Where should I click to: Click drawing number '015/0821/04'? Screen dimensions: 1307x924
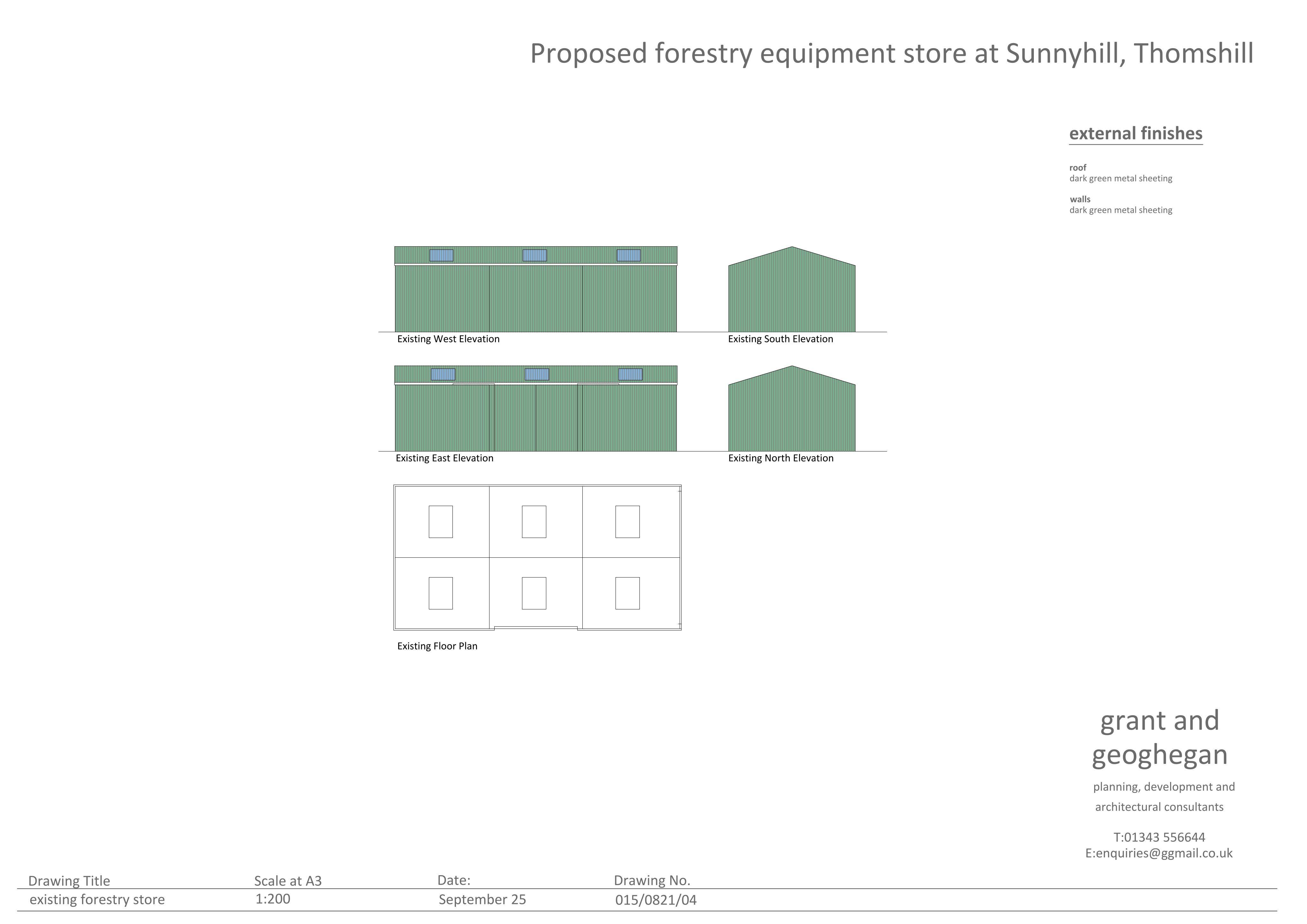pos(656,900)
